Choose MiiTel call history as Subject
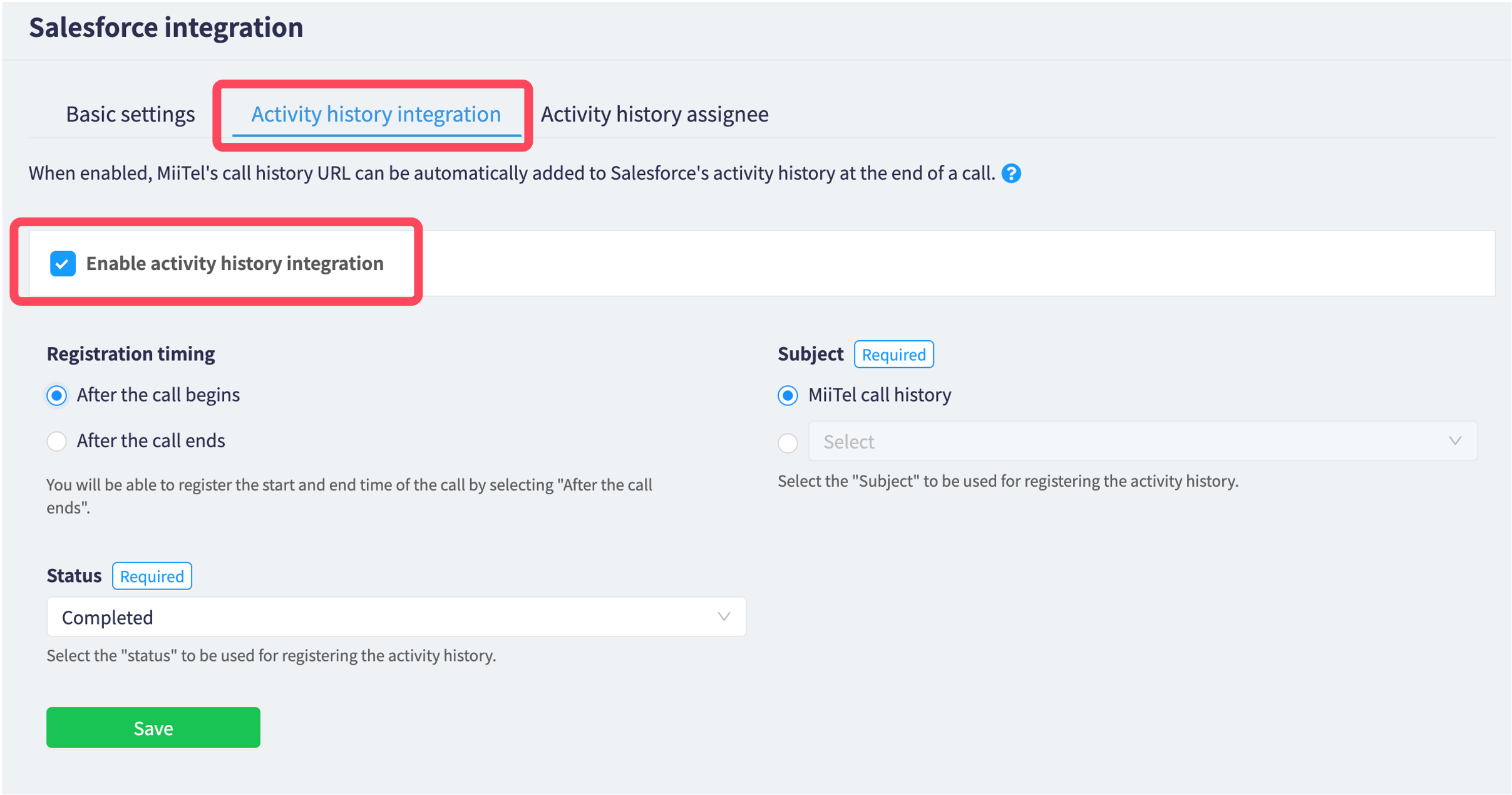Viewport: 1512px width, 795px height. 788,395
